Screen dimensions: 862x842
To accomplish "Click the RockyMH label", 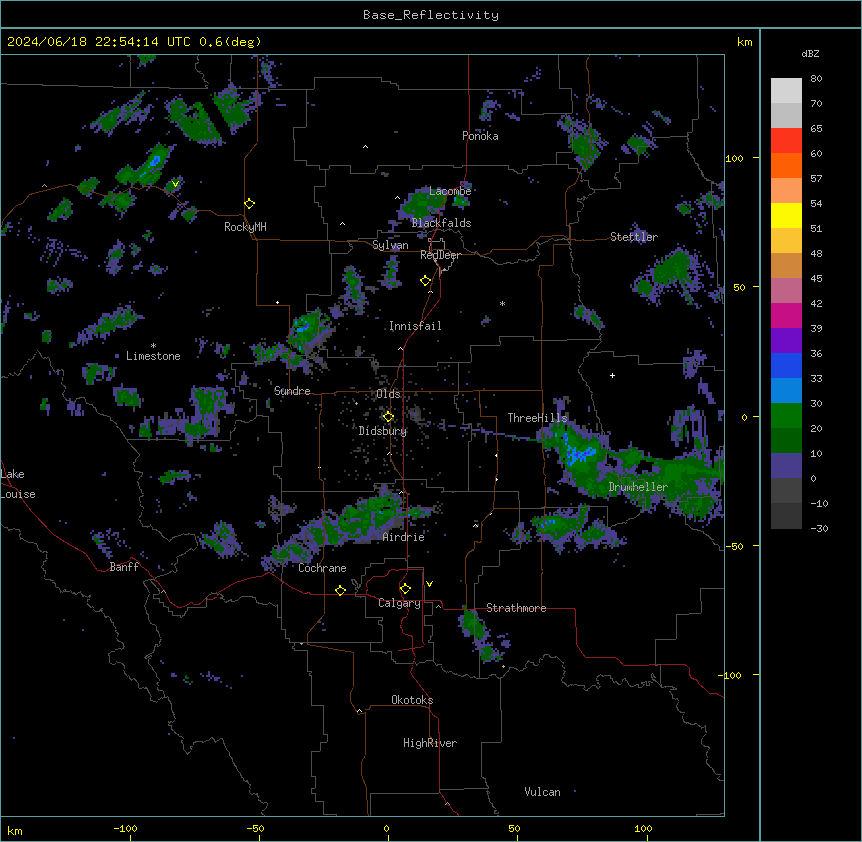I will 245,227.
